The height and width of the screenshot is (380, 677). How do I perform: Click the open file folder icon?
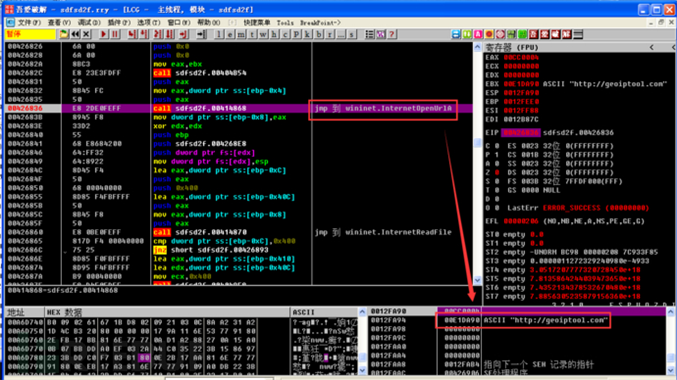click(x=64, y=34)
